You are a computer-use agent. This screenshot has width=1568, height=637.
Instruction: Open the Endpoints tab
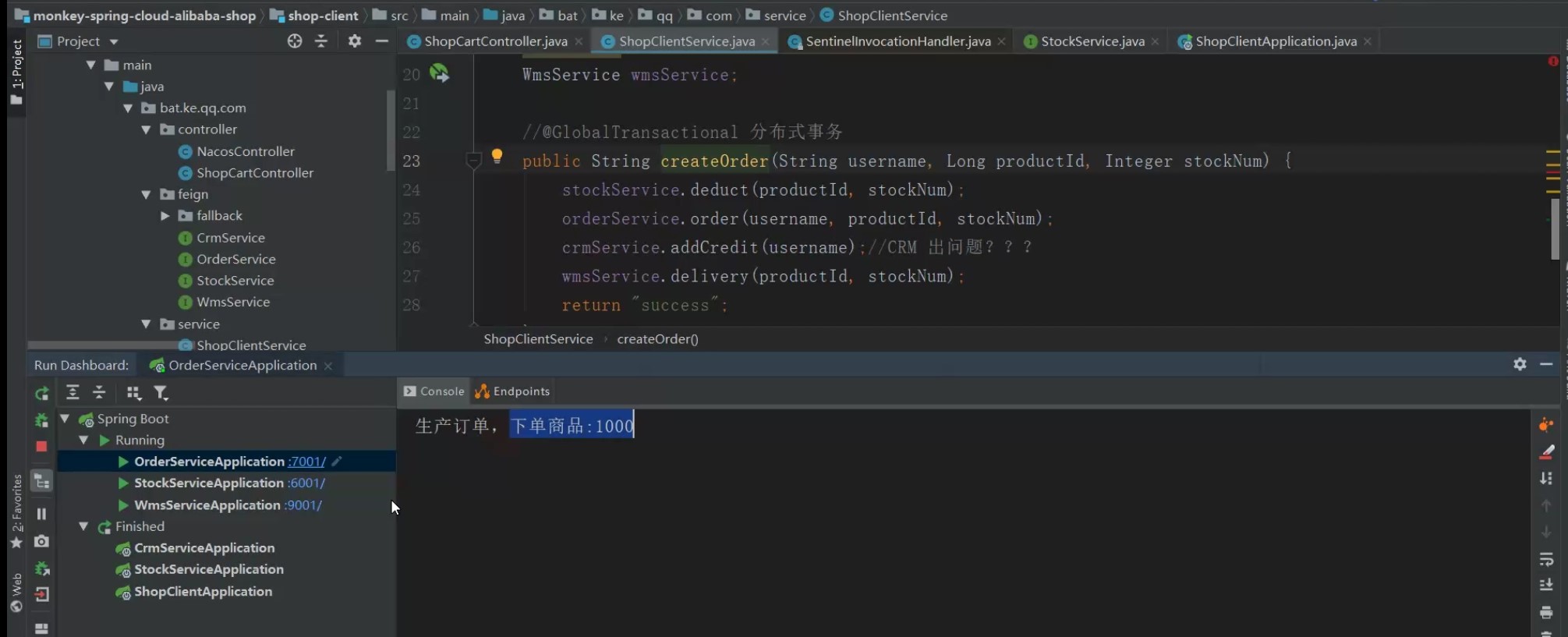point(513,391)
